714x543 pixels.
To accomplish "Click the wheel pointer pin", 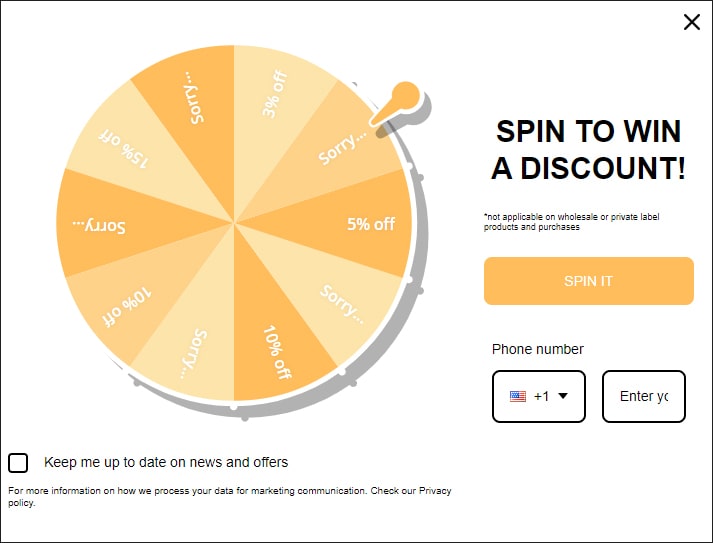I will click(x=403, y=98).
